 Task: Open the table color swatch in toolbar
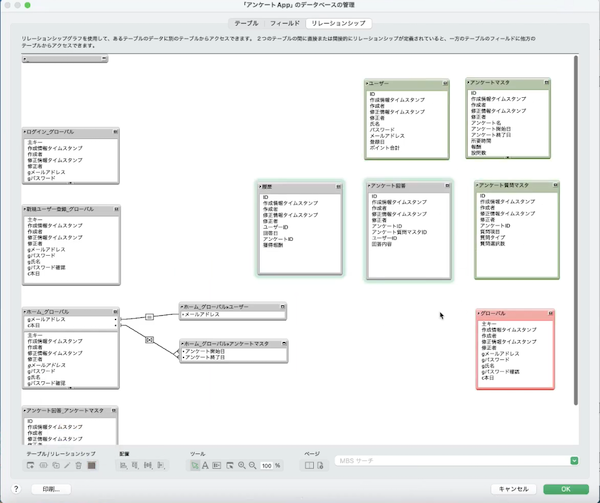[x=91, y=466]
